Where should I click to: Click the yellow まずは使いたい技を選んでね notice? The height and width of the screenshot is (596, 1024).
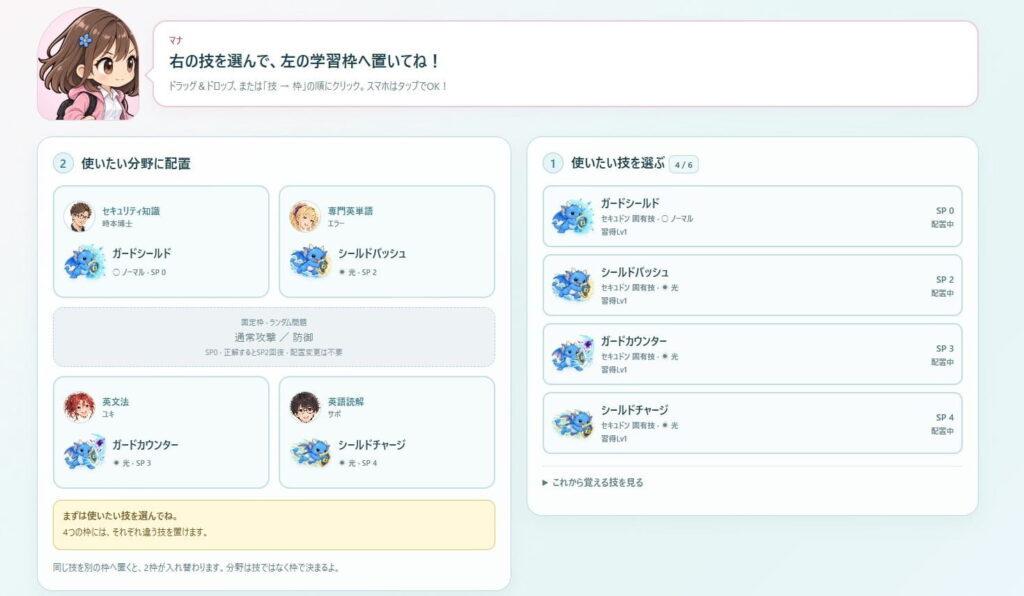(274, 525)
